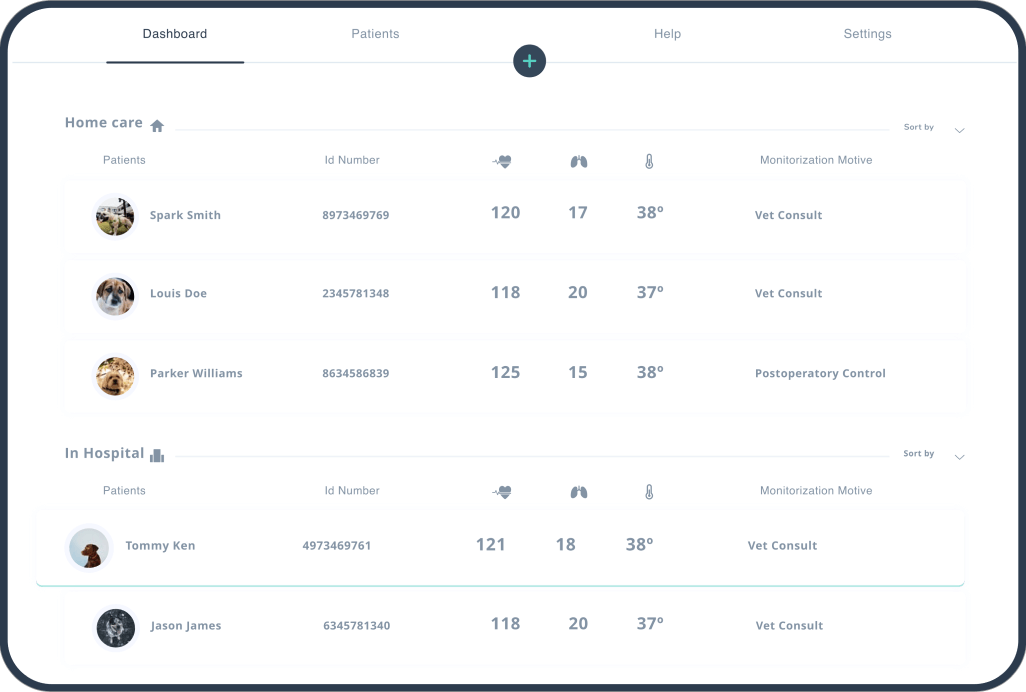Viewport: 1026px width, 692px height.
Task: Click Vet Consult for Spark Smith
Action: [x=789, y=215]
